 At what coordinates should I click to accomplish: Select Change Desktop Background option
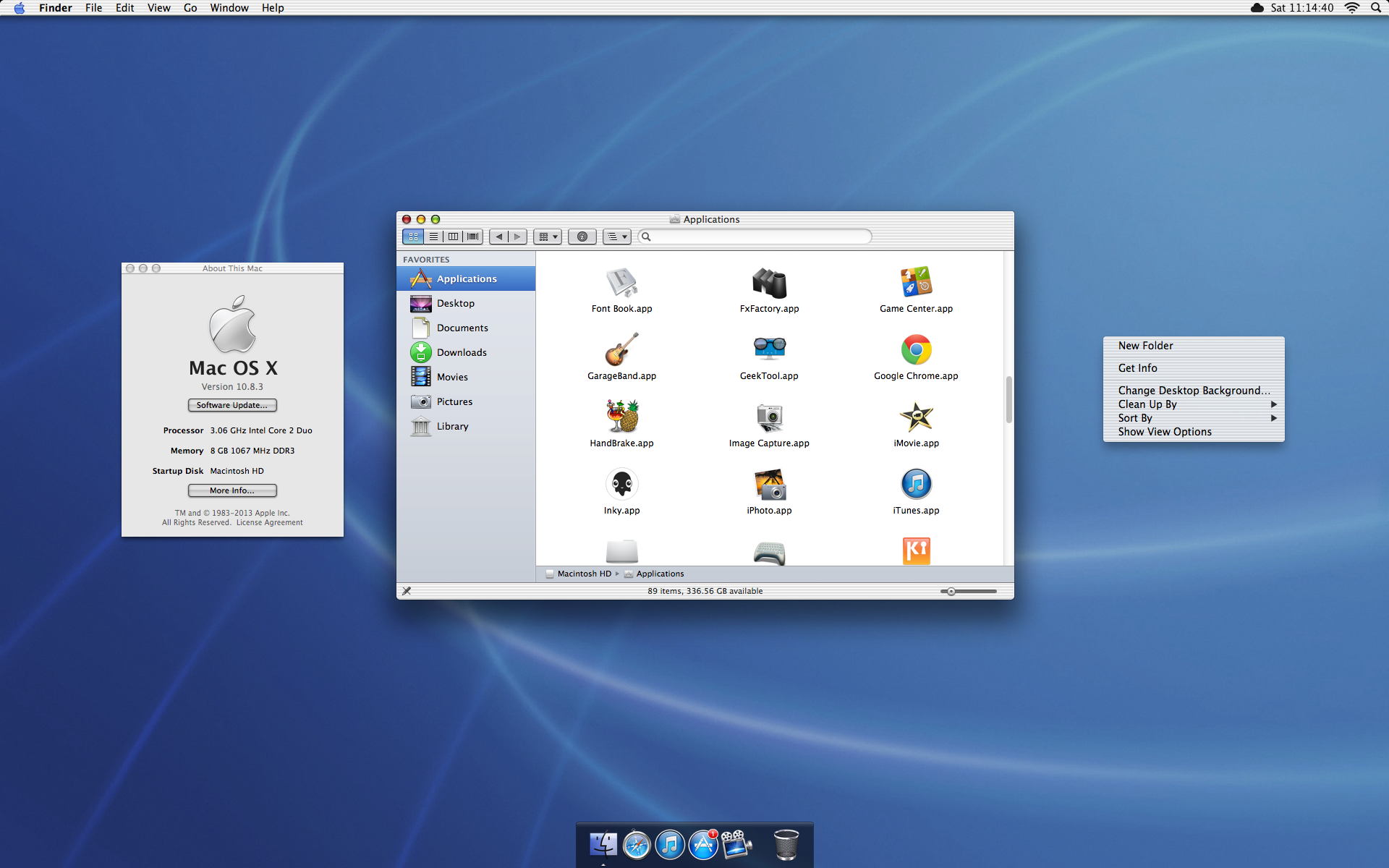coord(1194,391)
